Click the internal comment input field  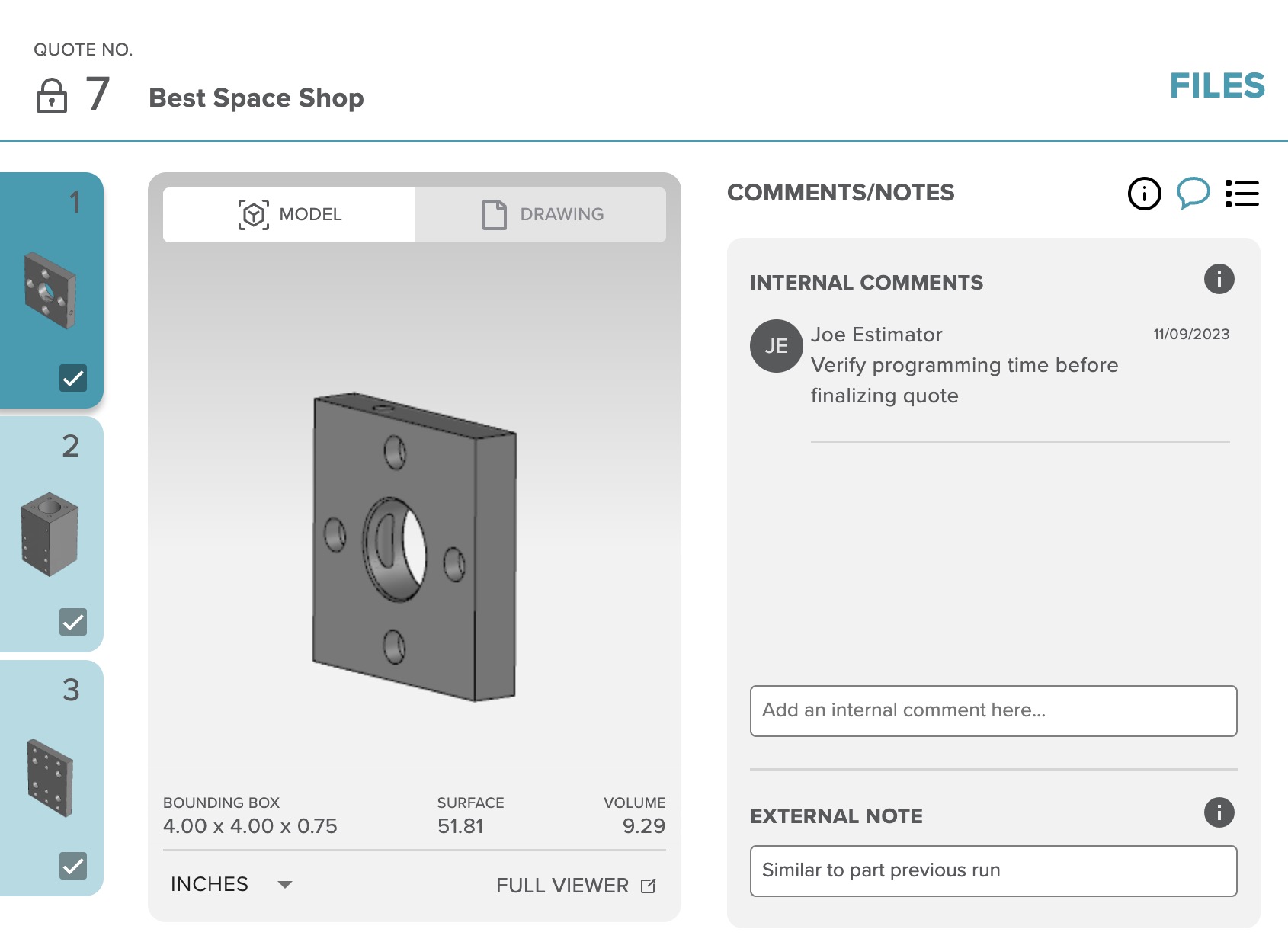coord(993,711)
